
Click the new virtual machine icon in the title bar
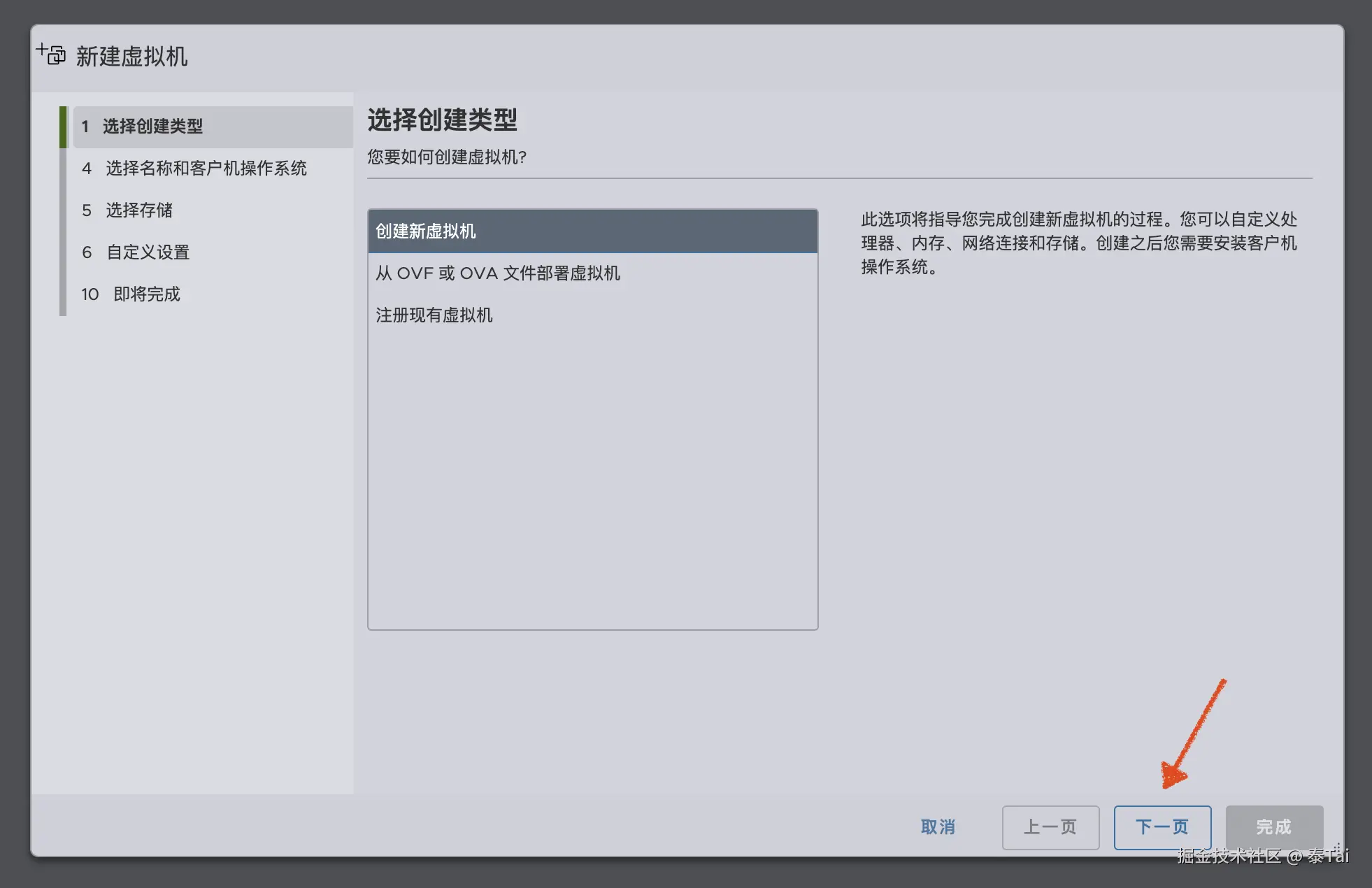[51, 55]
